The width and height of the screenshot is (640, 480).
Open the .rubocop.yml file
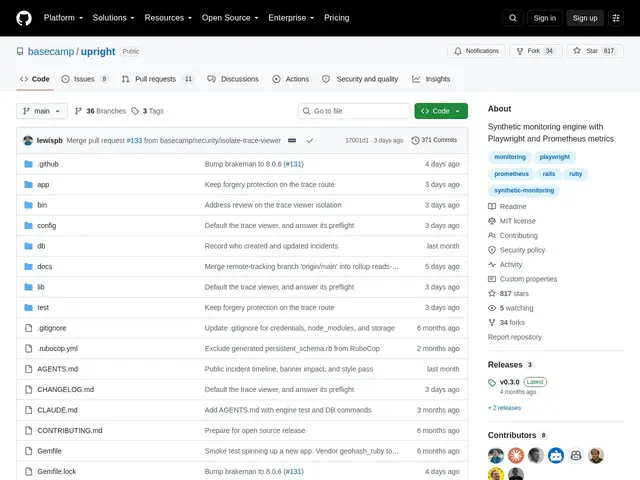coord(58,349)
